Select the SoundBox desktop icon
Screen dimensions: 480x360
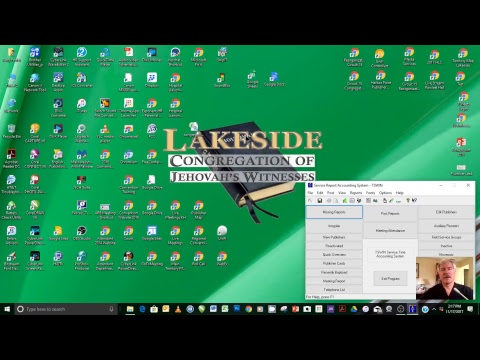tap(222, 80)
